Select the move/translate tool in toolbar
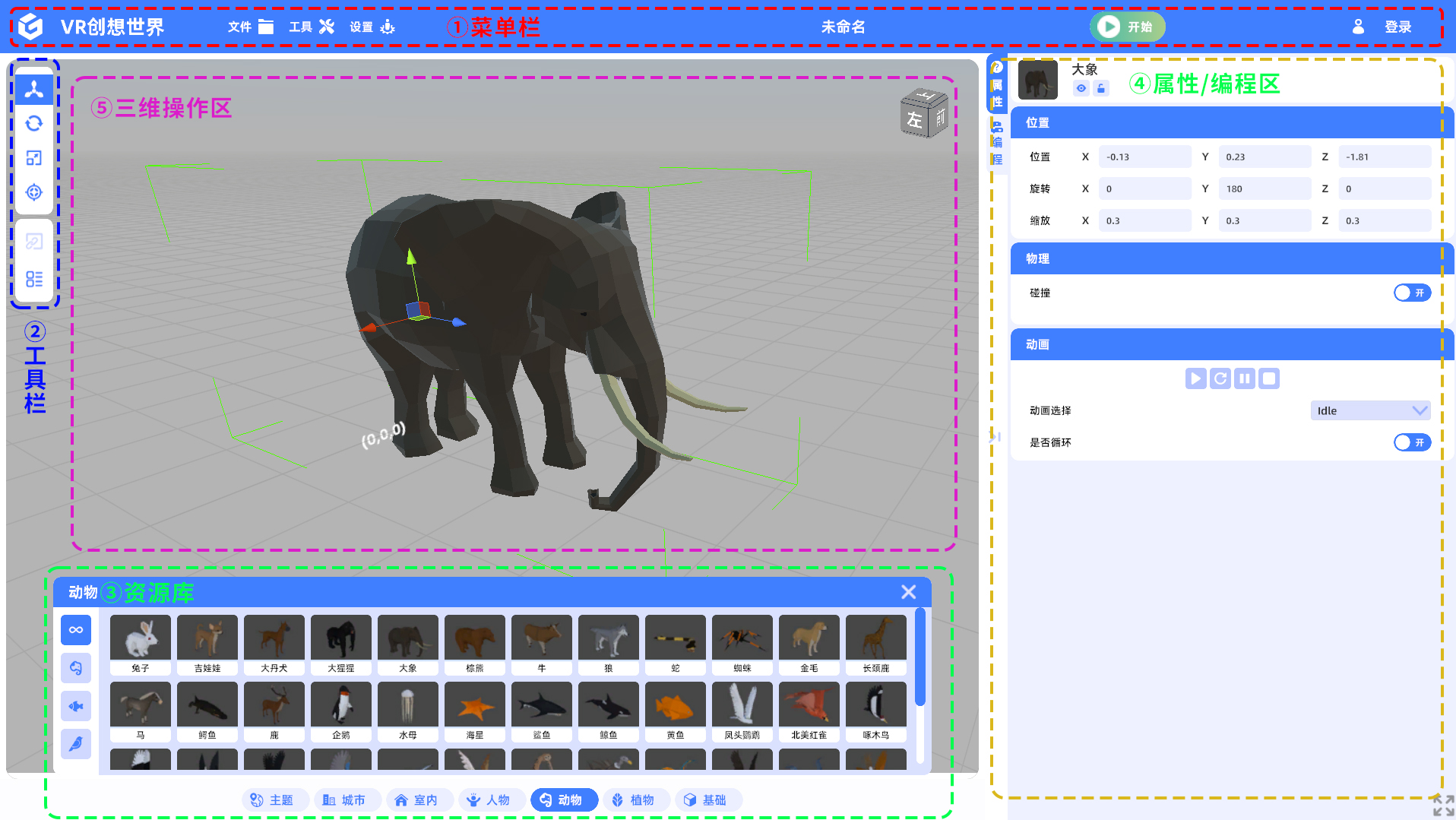The width and height of the screenshot is (1456, 820). [34, 90]
